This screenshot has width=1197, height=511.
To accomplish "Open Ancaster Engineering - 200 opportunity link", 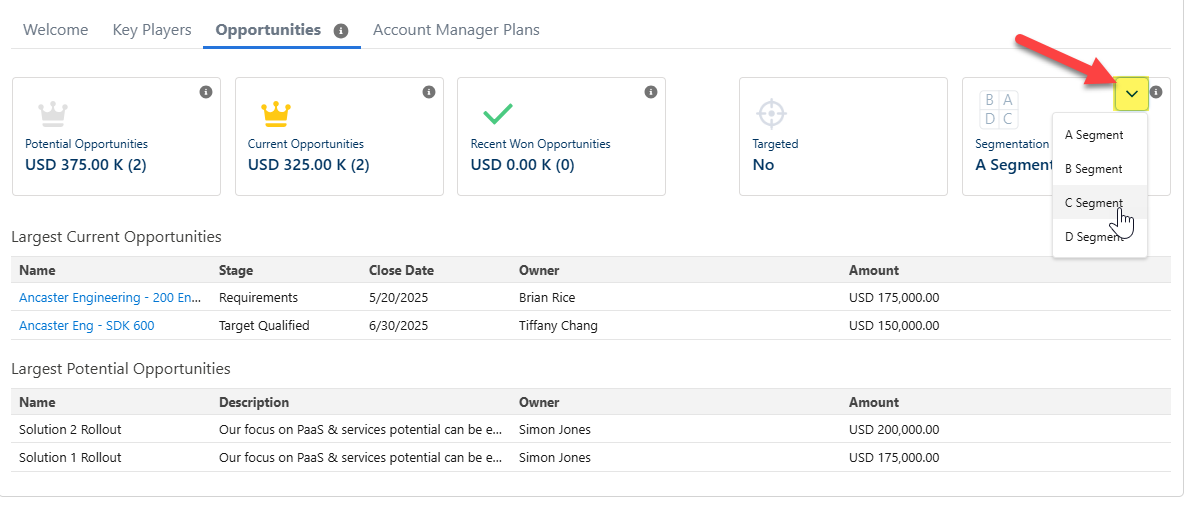I will 110,298.
